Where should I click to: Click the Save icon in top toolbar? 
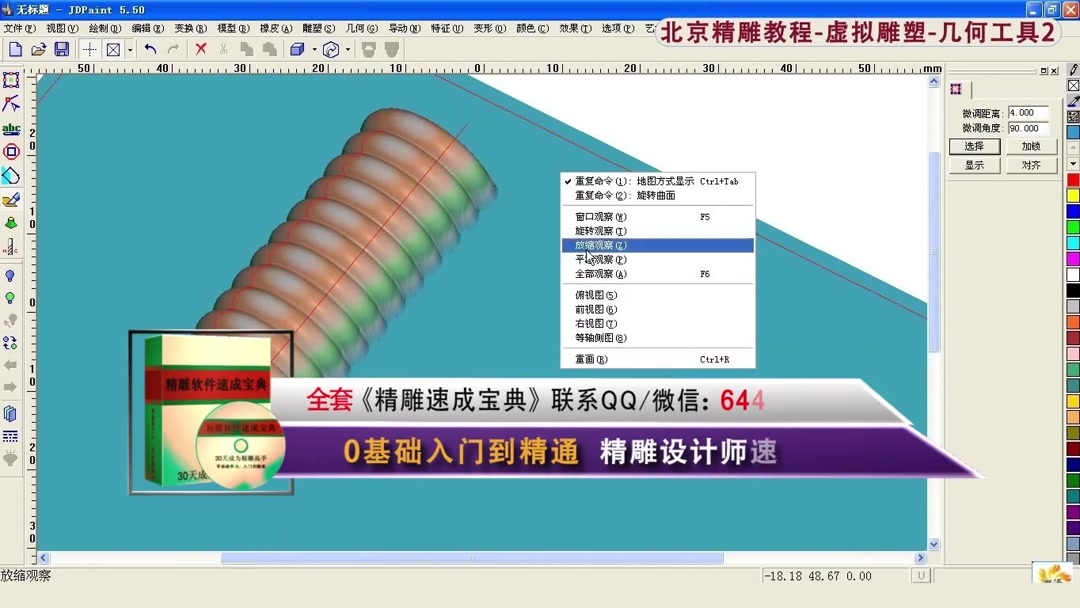(x=60, y=47)
